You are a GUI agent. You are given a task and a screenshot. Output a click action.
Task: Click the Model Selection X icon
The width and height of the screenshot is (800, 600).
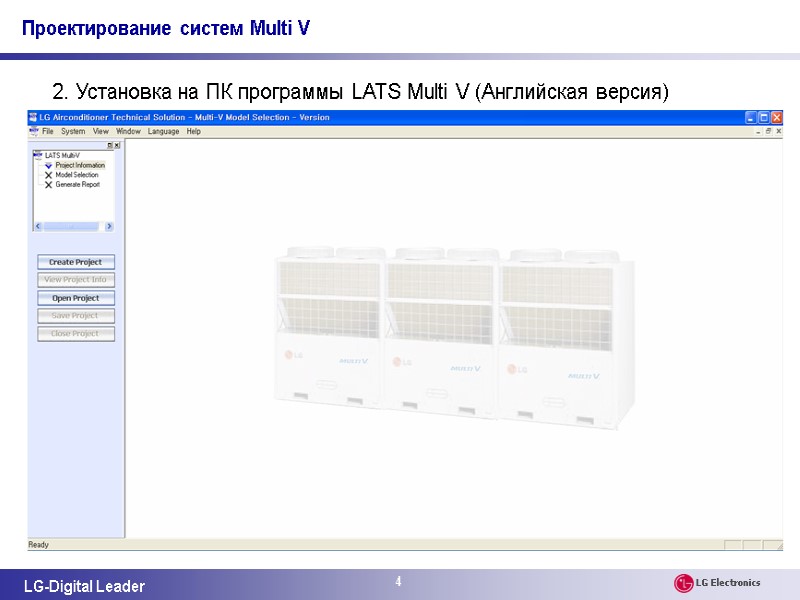(x=49, y=175)
